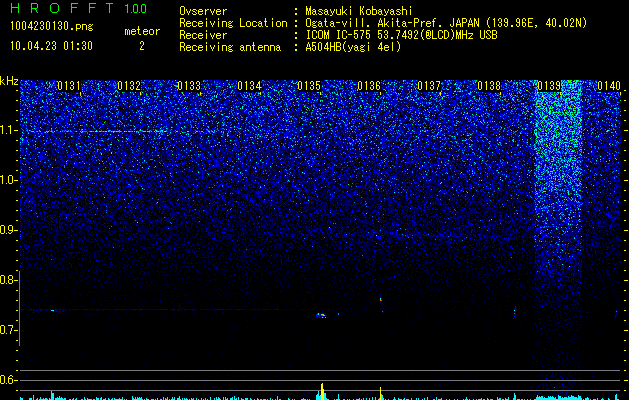Click the 0138 time marker
This screenshot has height=400, width=629.
(x=489, y=86)
